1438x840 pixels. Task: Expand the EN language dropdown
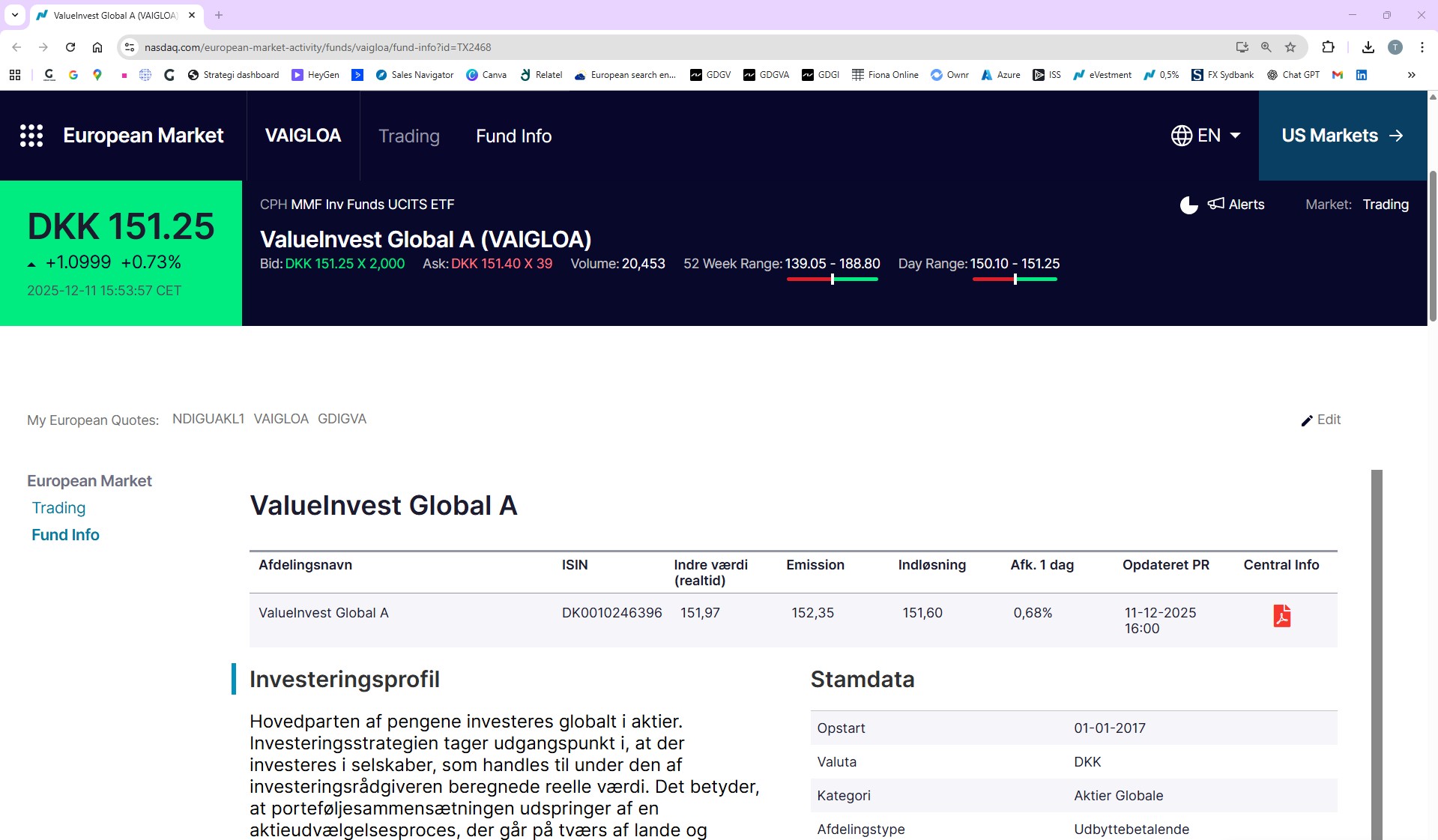(1206, 136)
